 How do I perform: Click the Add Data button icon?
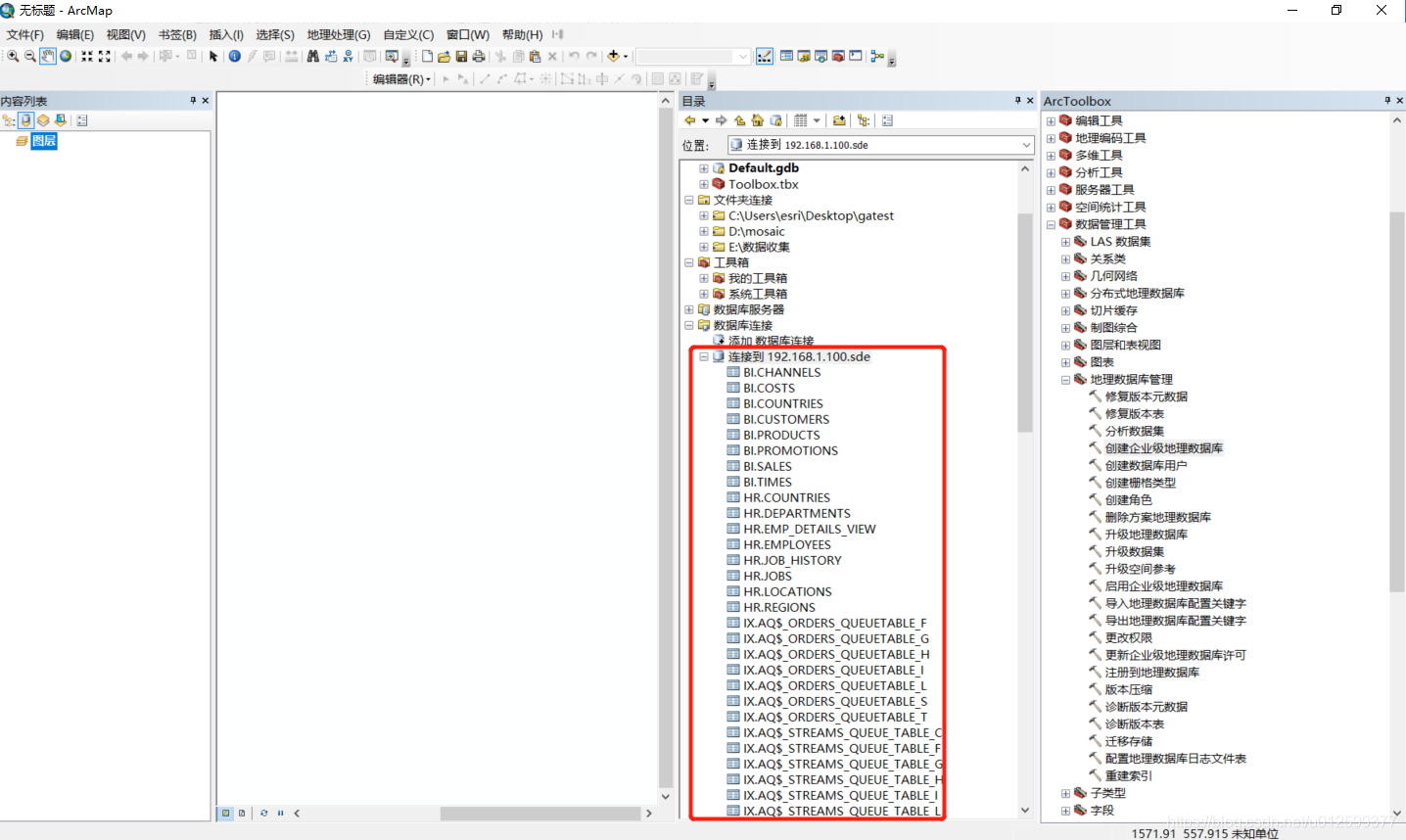point(613,56)
